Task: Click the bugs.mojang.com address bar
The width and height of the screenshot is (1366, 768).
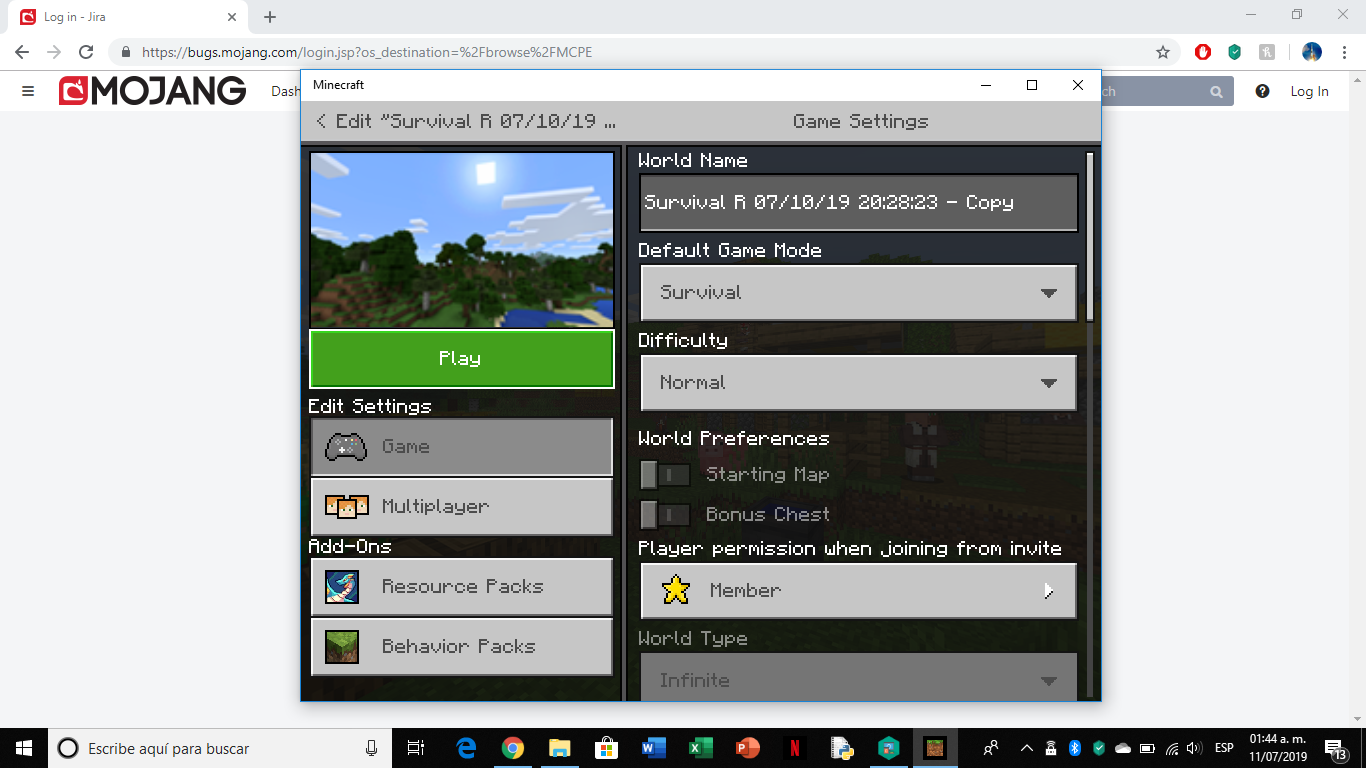Action: click(x=640, y=52)
